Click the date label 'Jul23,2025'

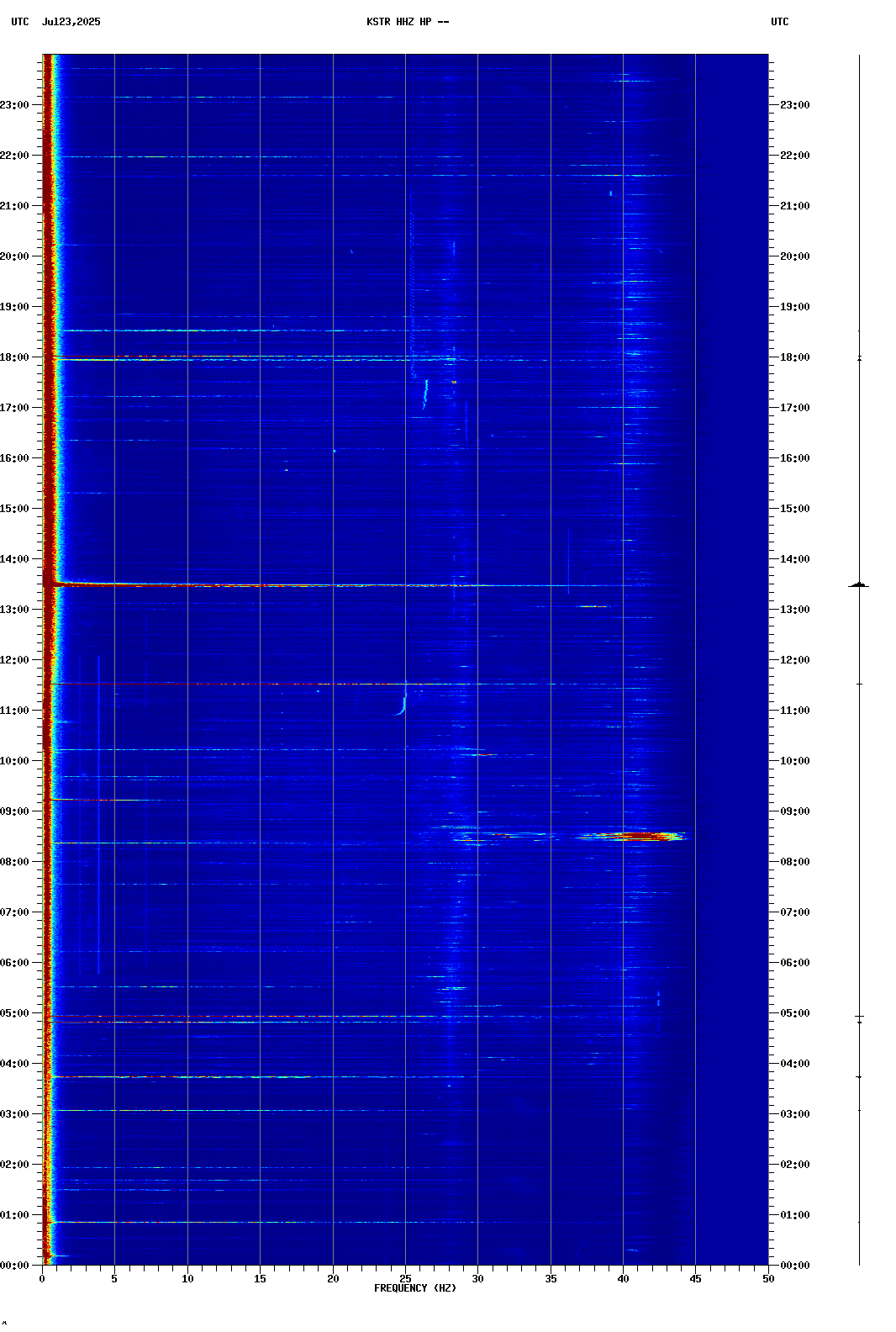tap(71, 22)
